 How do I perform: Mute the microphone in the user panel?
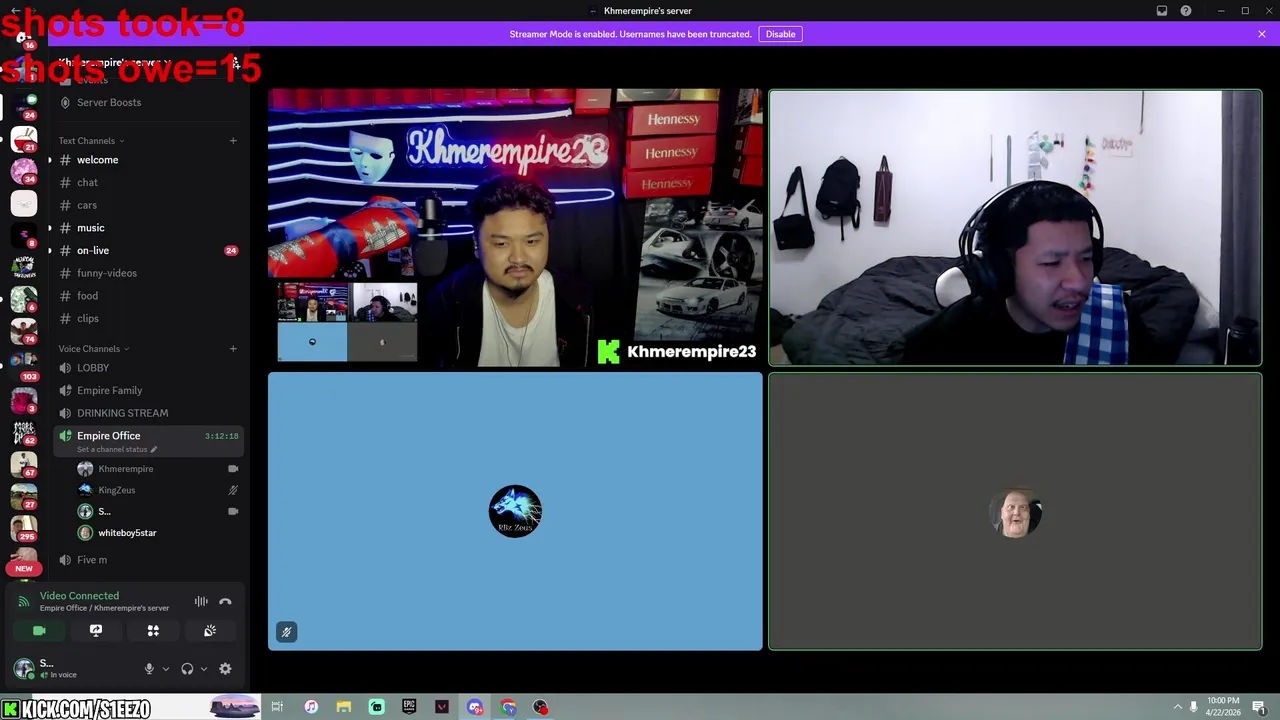click(149, 669)
